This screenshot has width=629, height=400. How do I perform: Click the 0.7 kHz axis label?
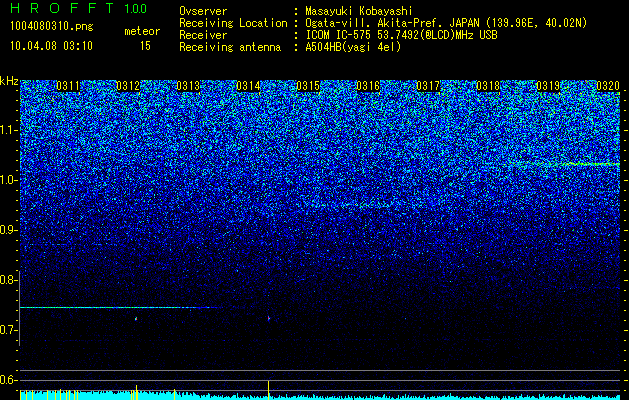[8, 330]
